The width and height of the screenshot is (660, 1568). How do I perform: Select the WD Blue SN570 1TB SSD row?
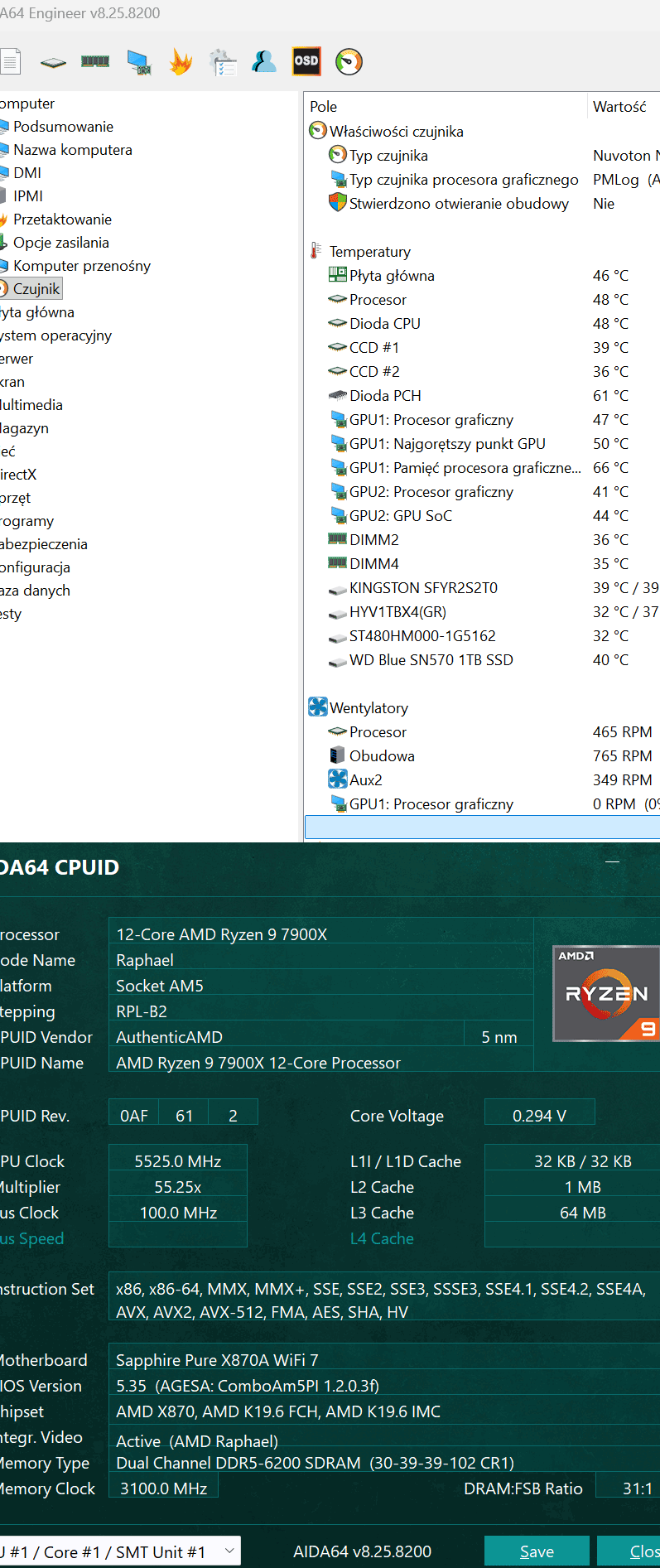pyautogui.click(x=431, y=660)
